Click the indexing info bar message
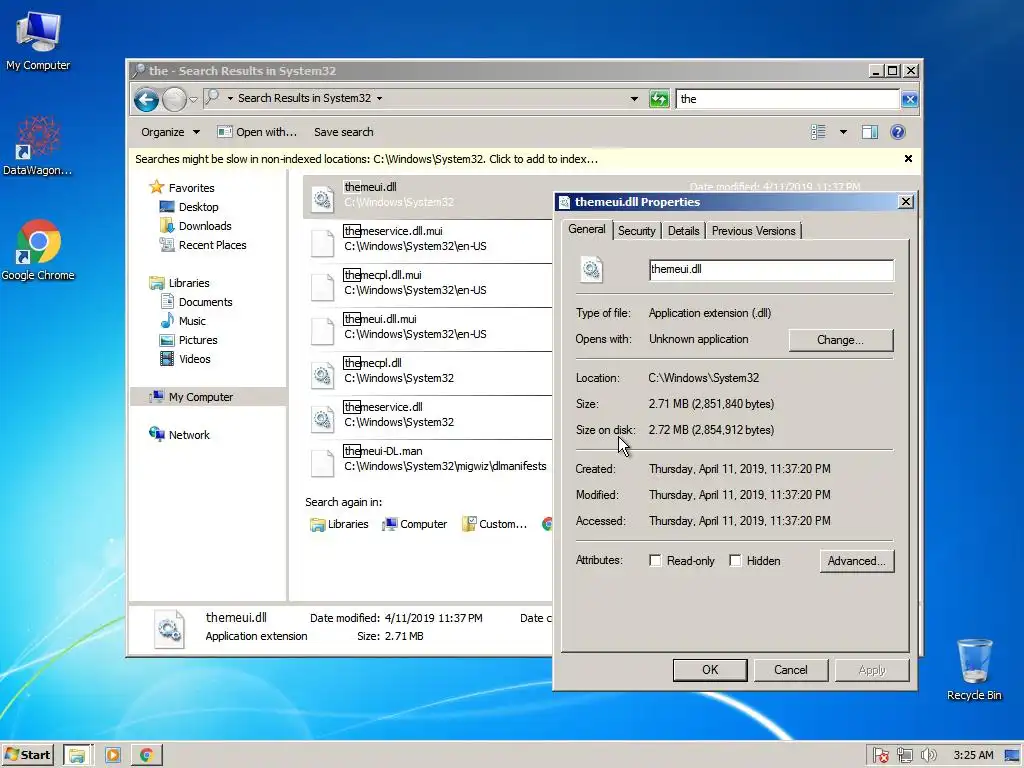 366,159
